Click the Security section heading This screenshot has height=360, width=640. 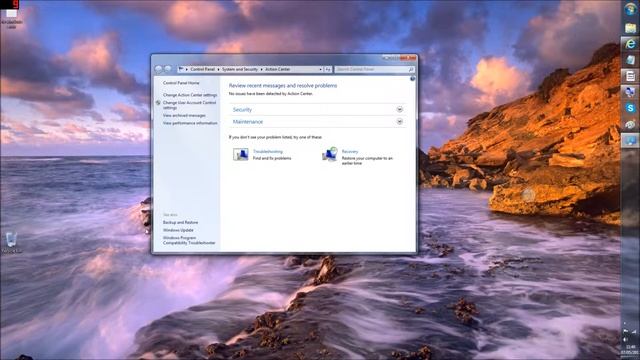(242, 109)
